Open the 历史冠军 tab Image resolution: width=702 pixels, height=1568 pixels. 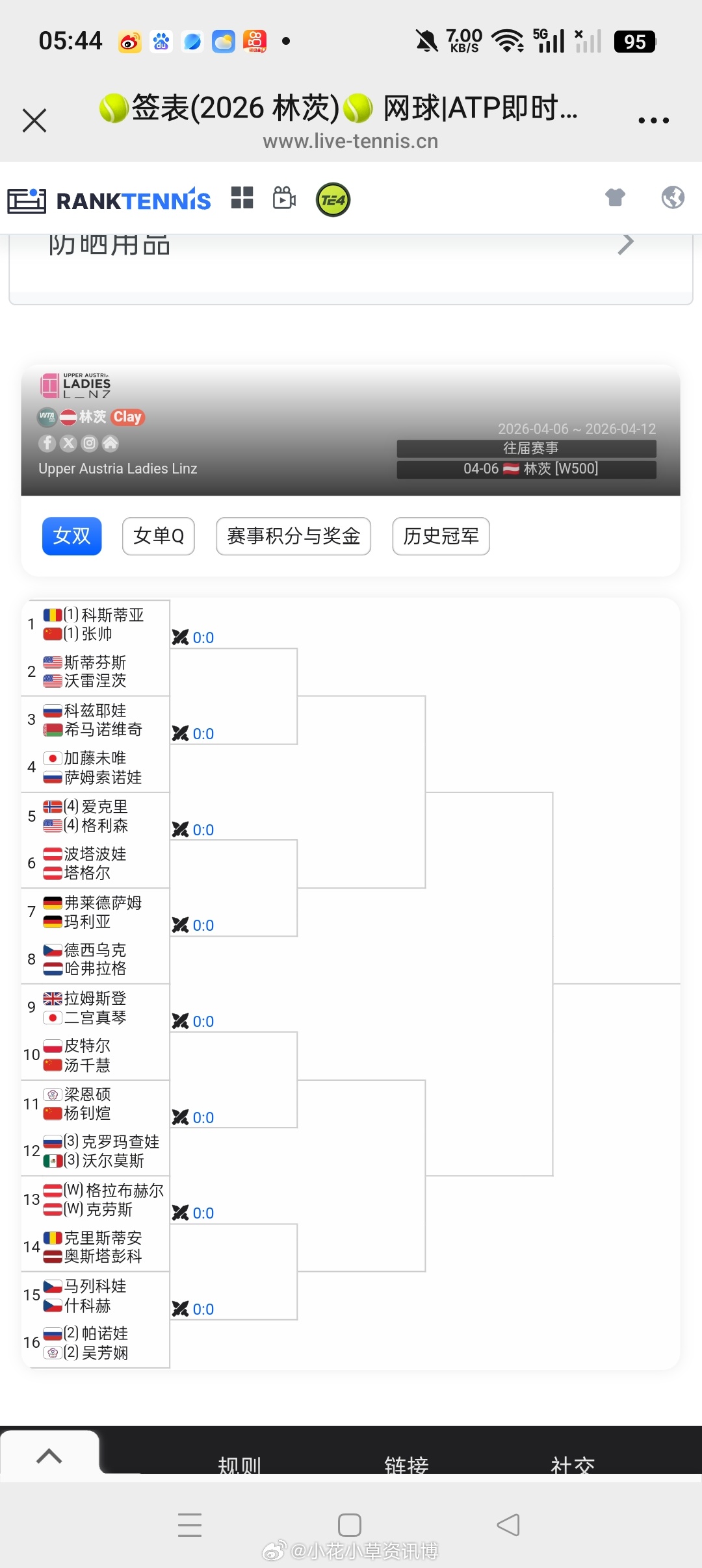click(x=440, y=536)
